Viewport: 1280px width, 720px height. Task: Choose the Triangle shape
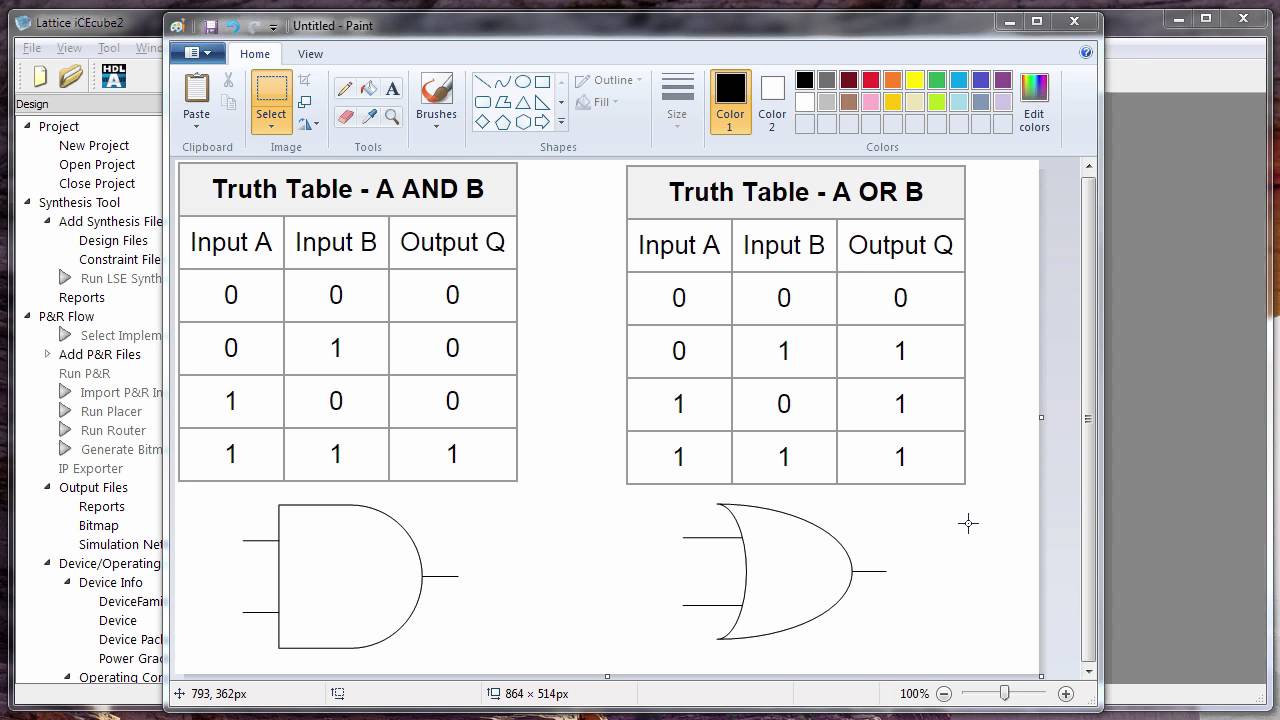coord(522,102)
